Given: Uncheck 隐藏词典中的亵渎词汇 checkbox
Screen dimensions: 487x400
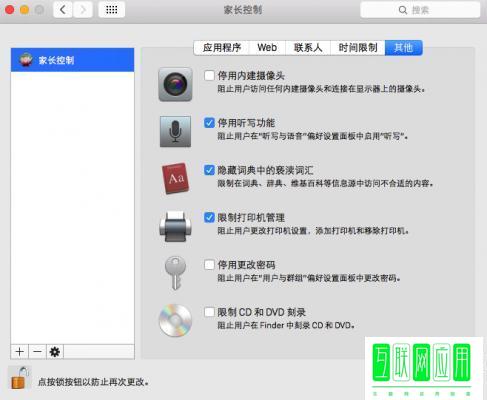Looking at the screenshot, I should coord(209,170).
